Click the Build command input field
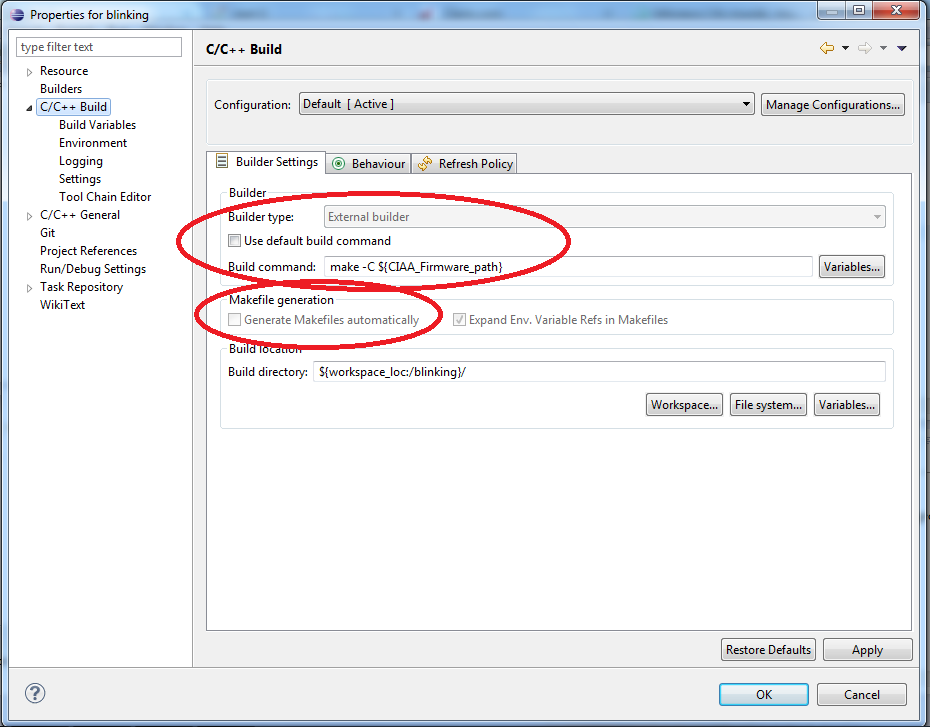The image size is (930, 727). [568, 267]
